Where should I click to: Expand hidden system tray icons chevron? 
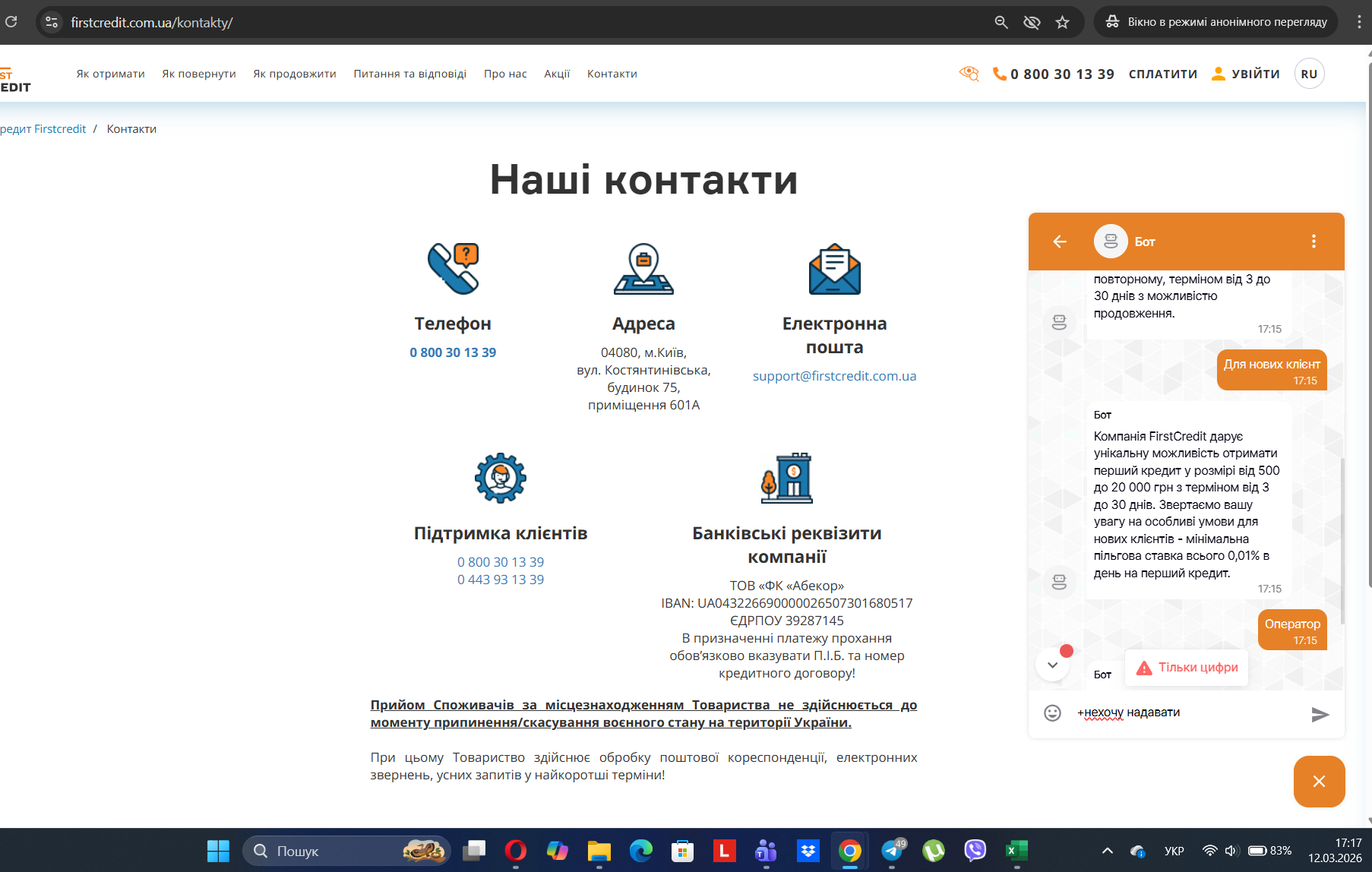[1108, 851]
